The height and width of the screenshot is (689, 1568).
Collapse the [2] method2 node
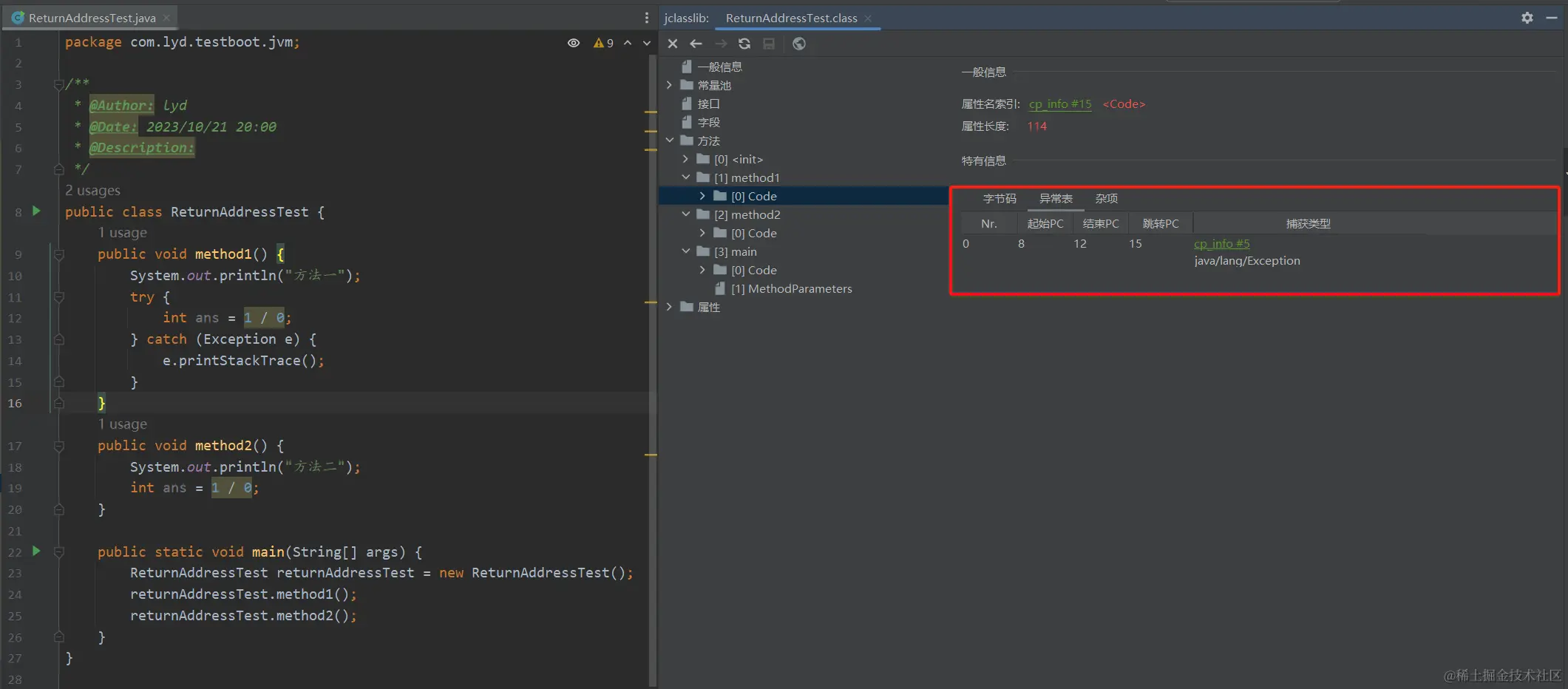click(685, 214)
